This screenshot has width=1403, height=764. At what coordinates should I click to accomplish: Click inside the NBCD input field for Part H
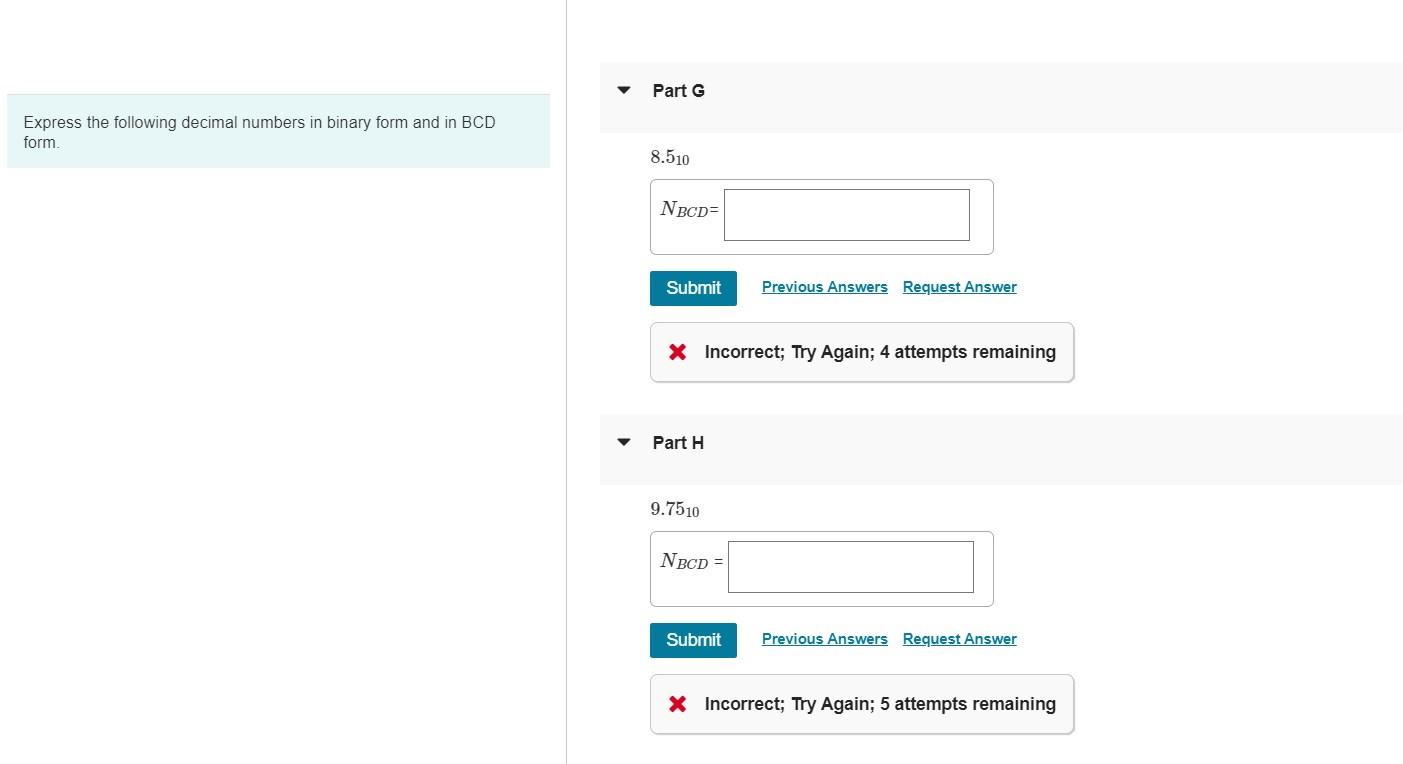pos(850,566)
